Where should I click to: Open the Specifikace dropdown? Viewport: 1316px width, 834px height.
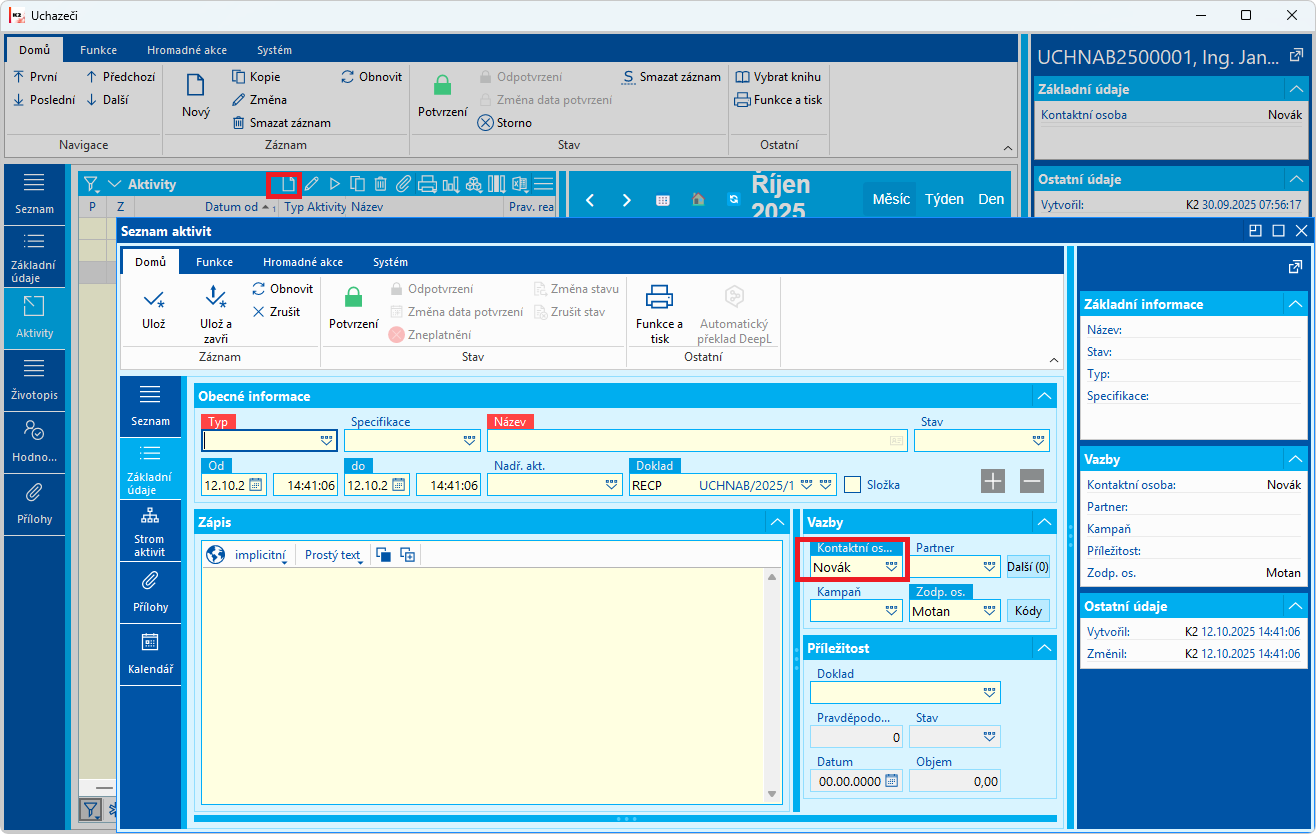click(470, 440)
